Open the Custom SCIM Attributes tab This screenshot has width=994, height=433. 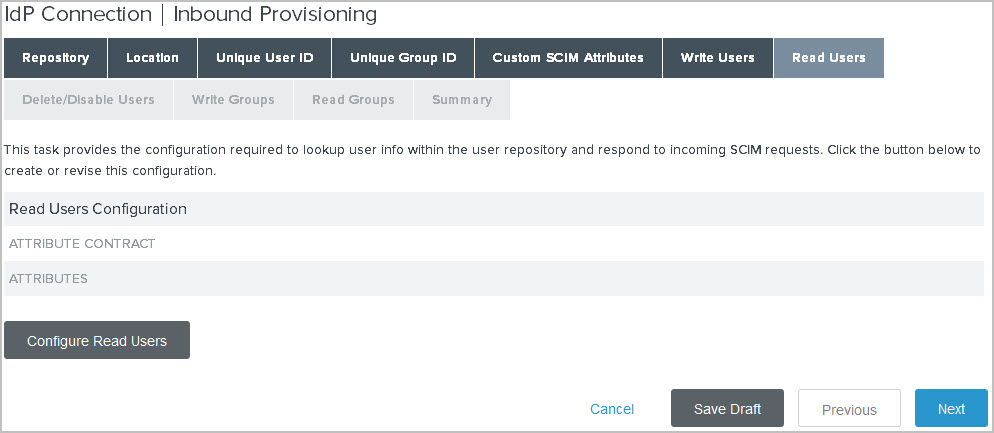568,58
